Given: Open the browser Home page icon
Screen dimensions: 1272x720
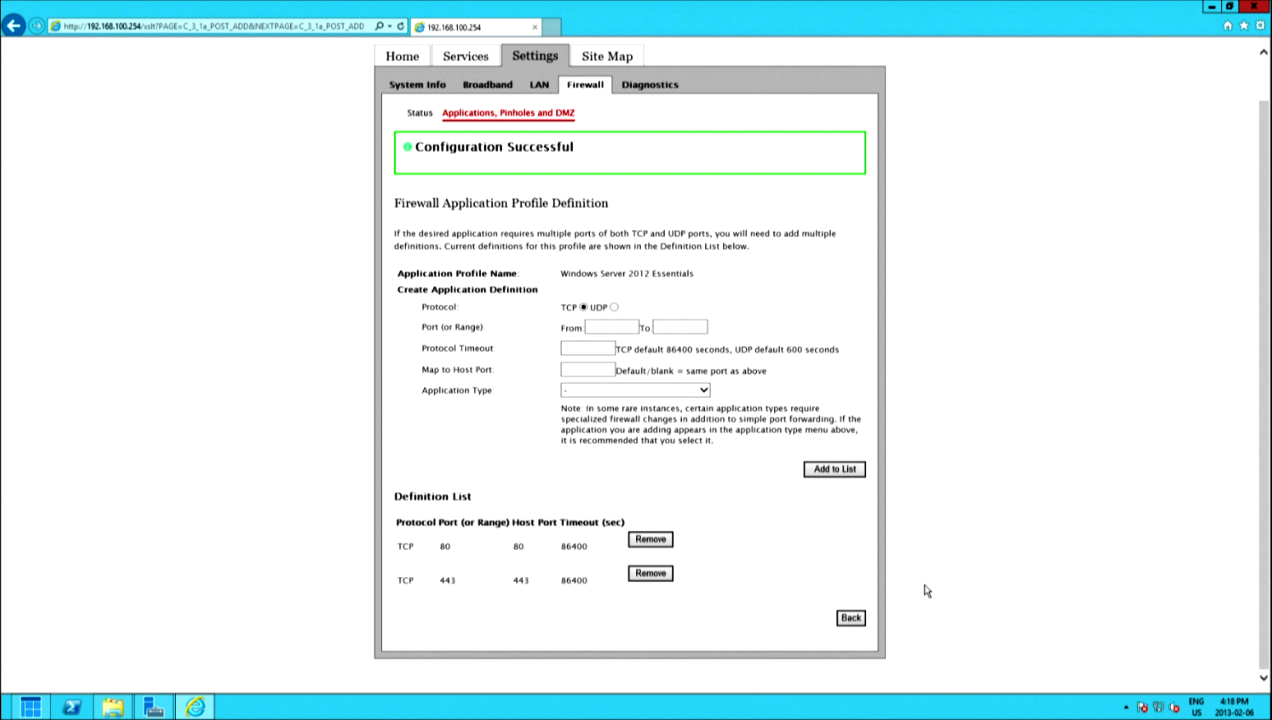Looking at the screenshot, I should [x=1228, y=26].
